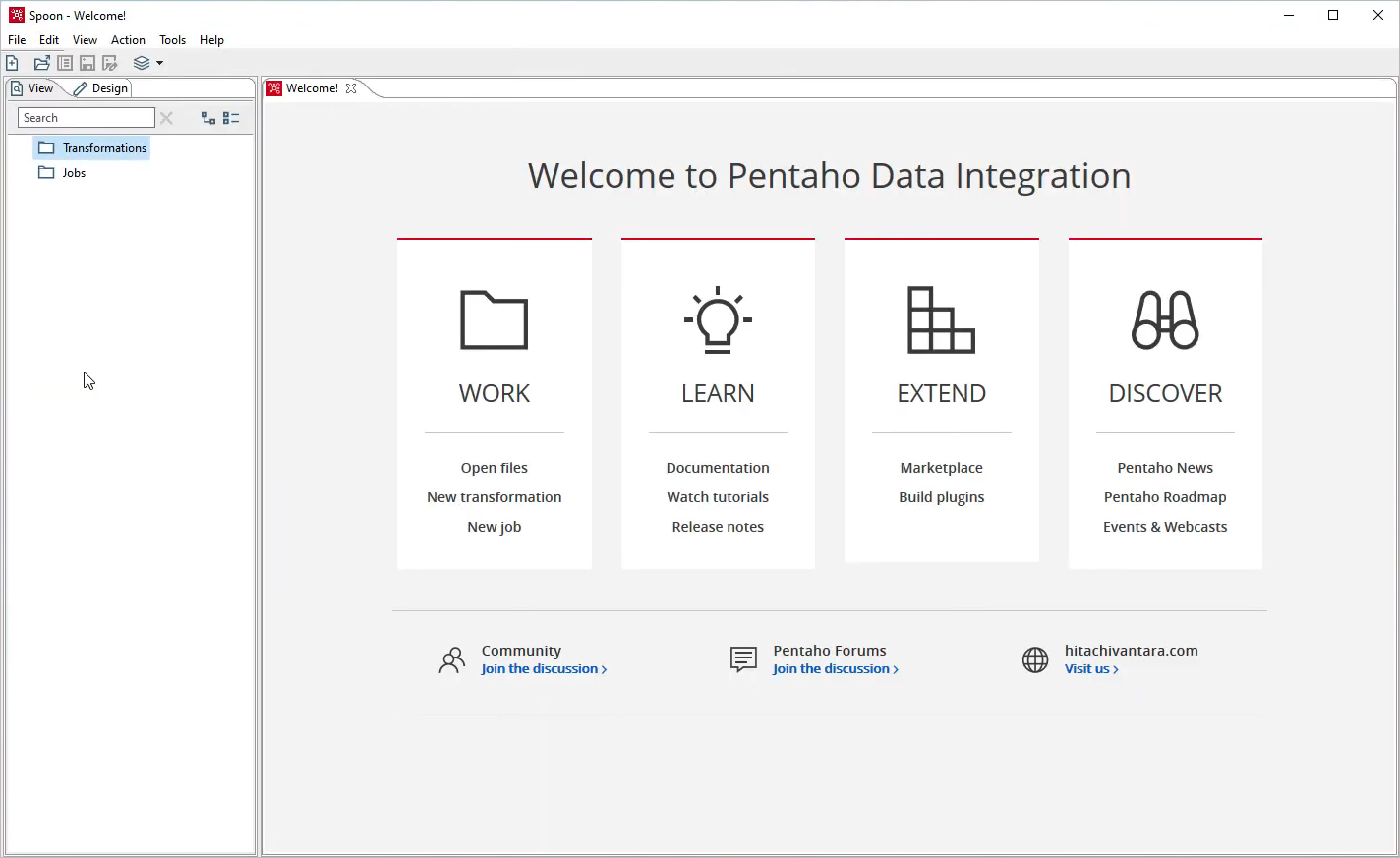
Task: Switch to the Design tab
Action: pos(101,88)
